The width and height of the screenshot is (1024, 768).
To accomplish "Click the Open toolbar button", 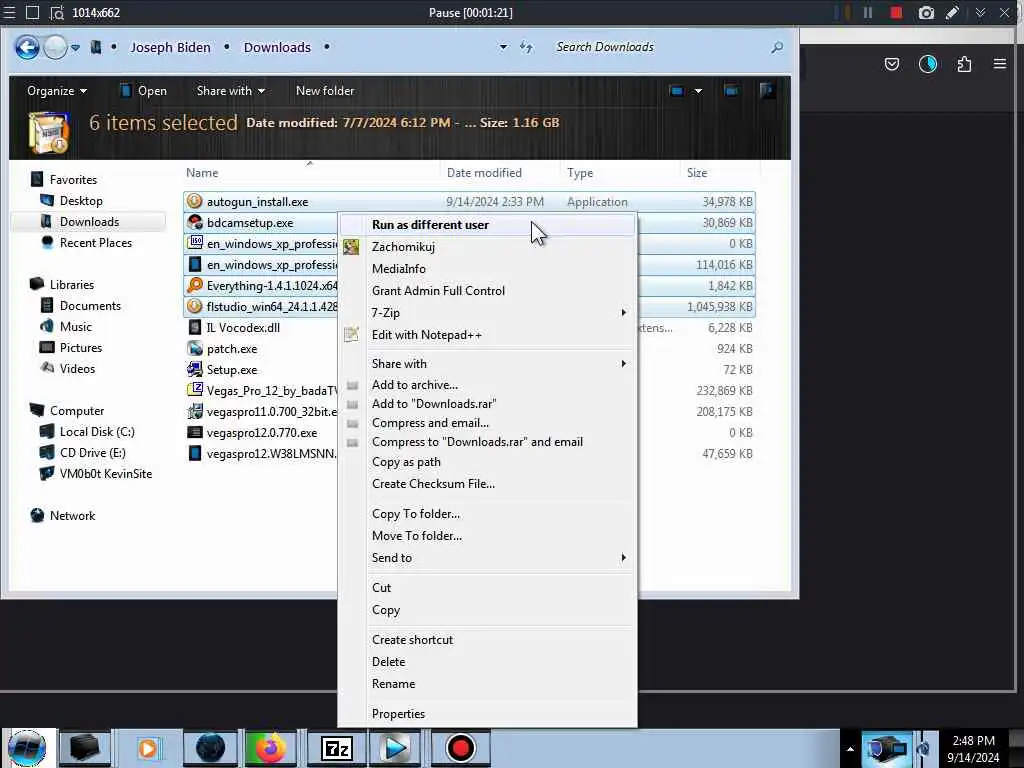I will 144,91.
